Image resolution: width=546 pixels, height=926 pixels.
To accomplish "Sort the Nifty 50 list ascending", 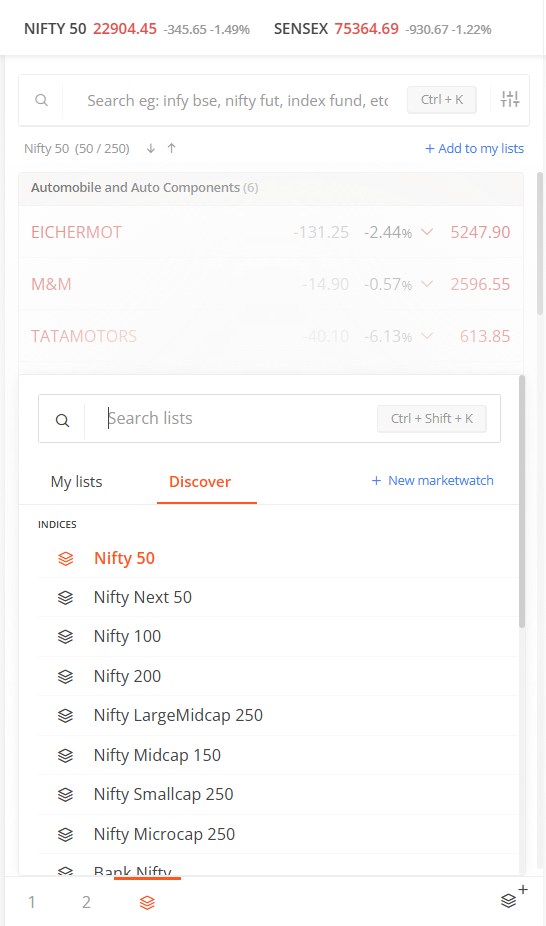I will point(172,148).
